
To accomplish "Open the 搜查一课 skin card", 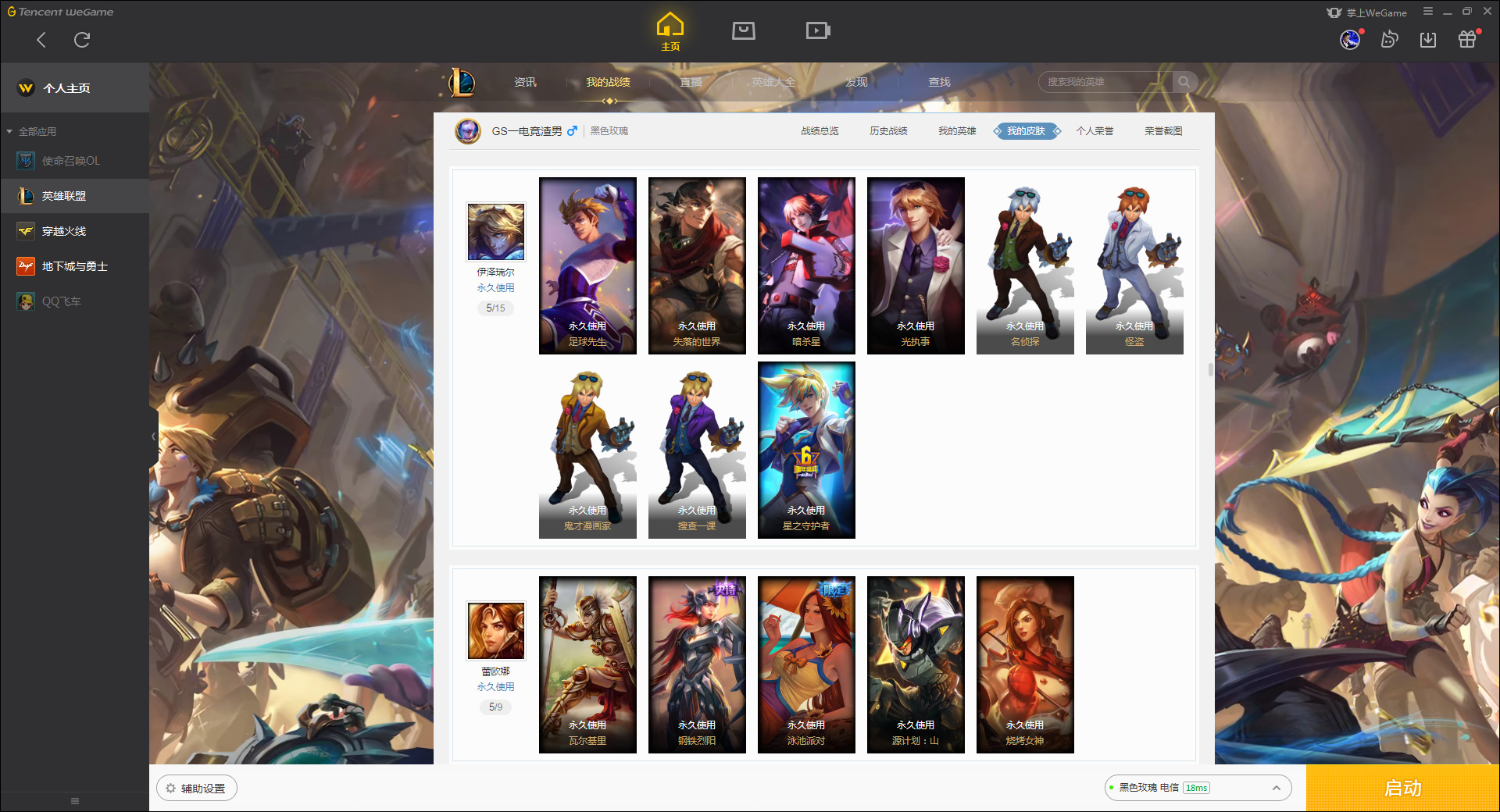I will click(697, 450).
